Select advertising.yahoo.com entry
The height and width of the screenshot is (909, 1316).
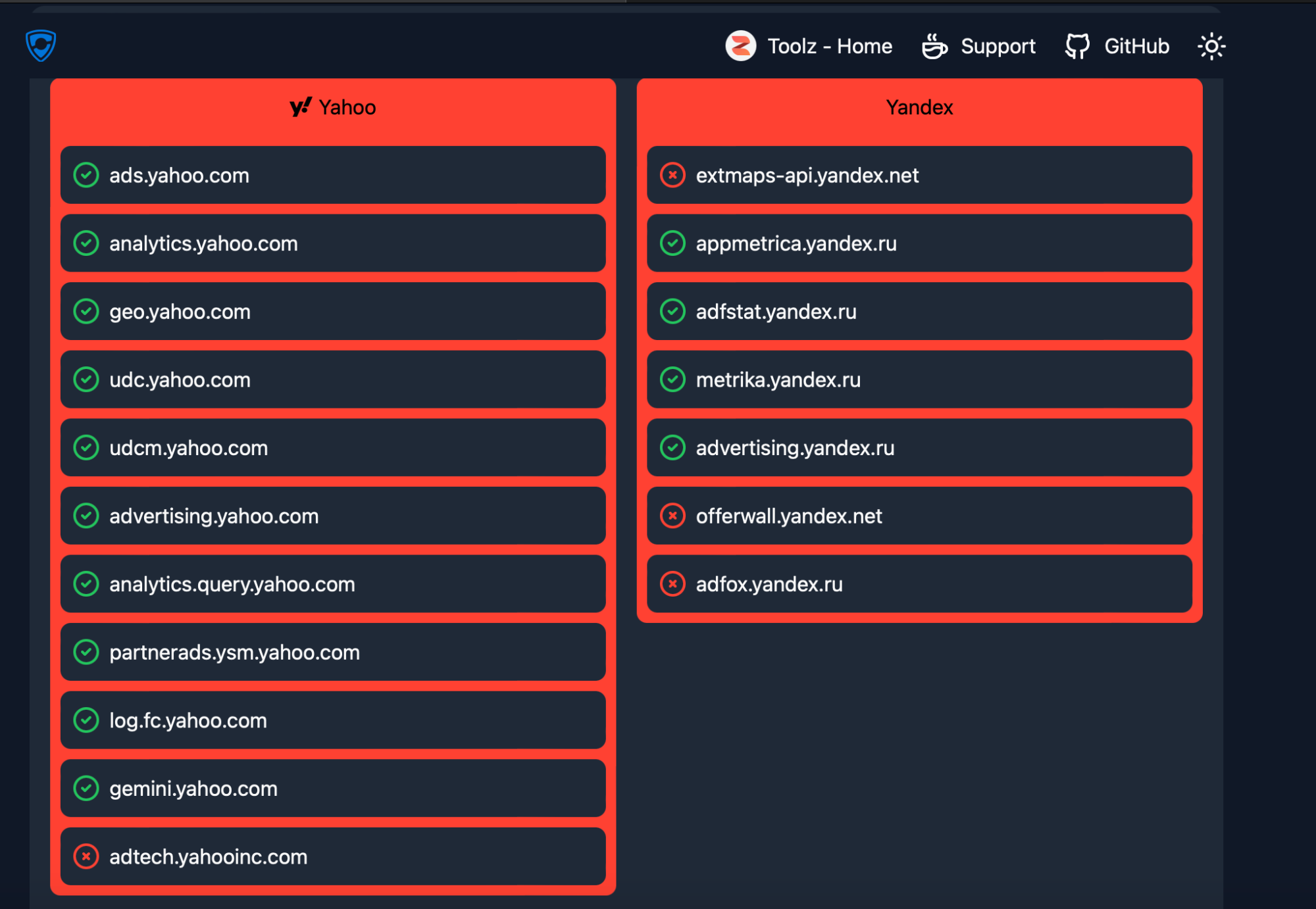333,516
